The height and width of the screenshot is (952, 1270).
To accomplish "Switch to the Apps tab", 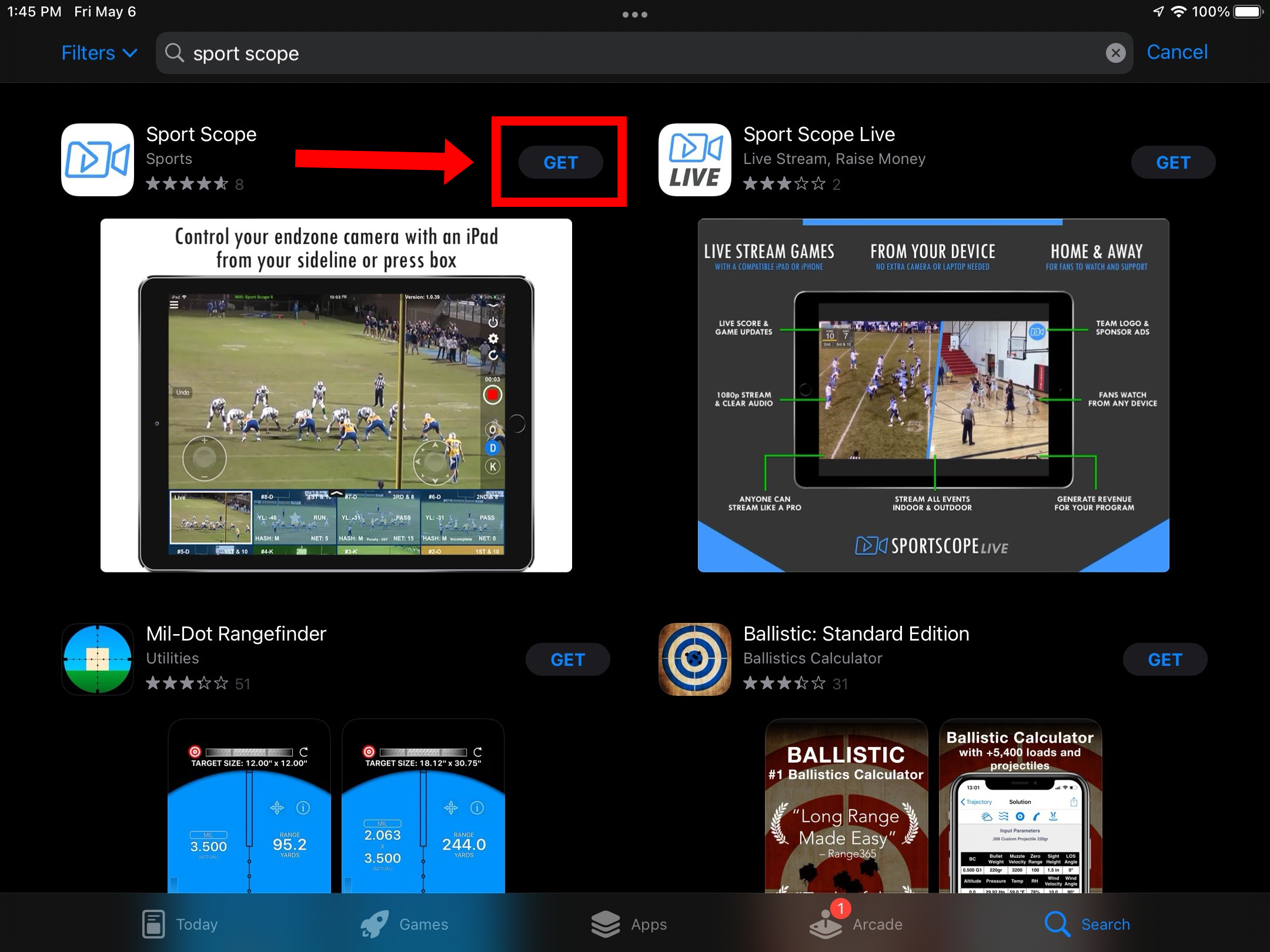I will click(629, 924).
